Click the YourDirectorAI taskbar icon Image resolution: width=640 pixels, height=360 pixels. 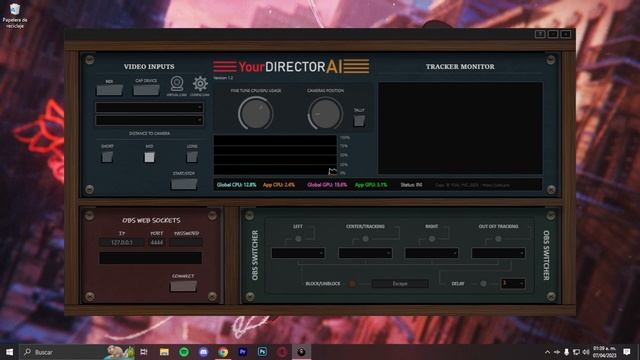pos(301,352)
